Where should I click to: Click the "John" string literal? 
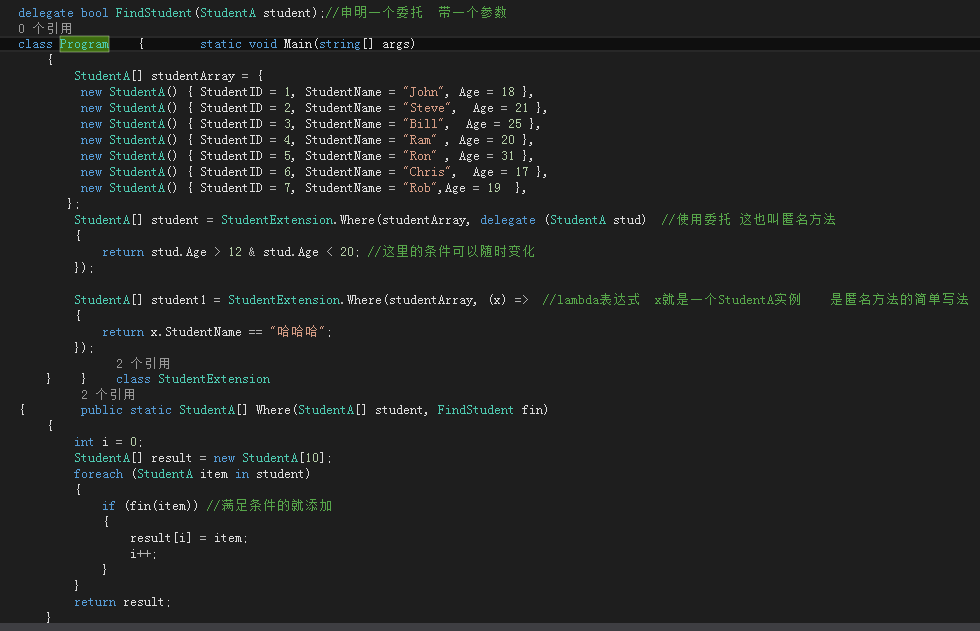pyautogui.click(x=423, y=92)
